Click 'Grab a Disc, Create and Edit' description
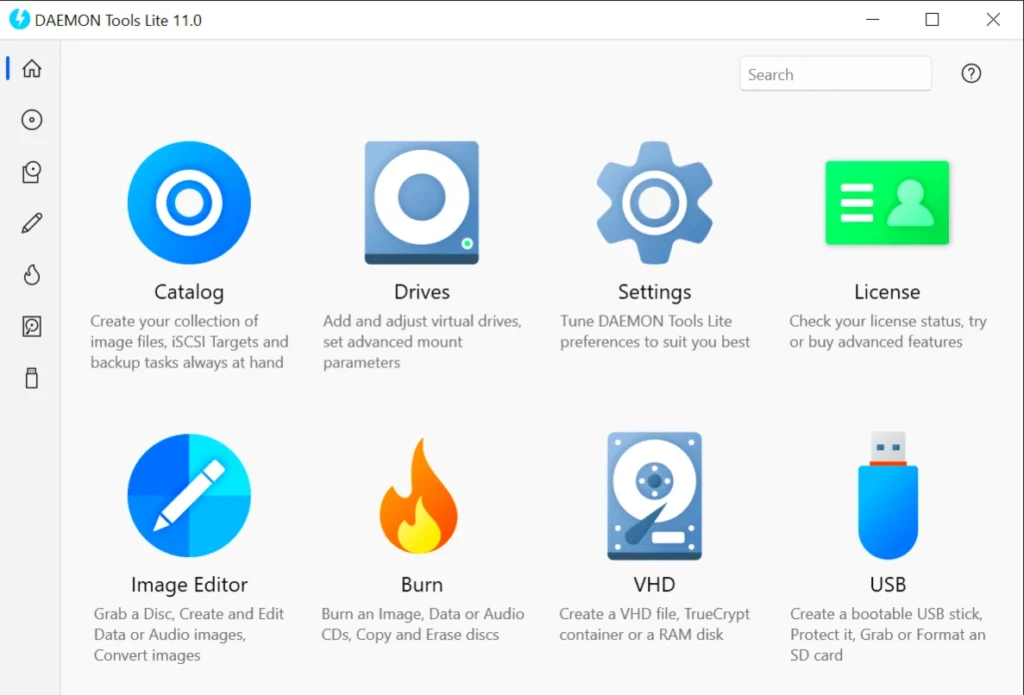This screenshot has height=695, width=1024. click(x=189, y=634)
